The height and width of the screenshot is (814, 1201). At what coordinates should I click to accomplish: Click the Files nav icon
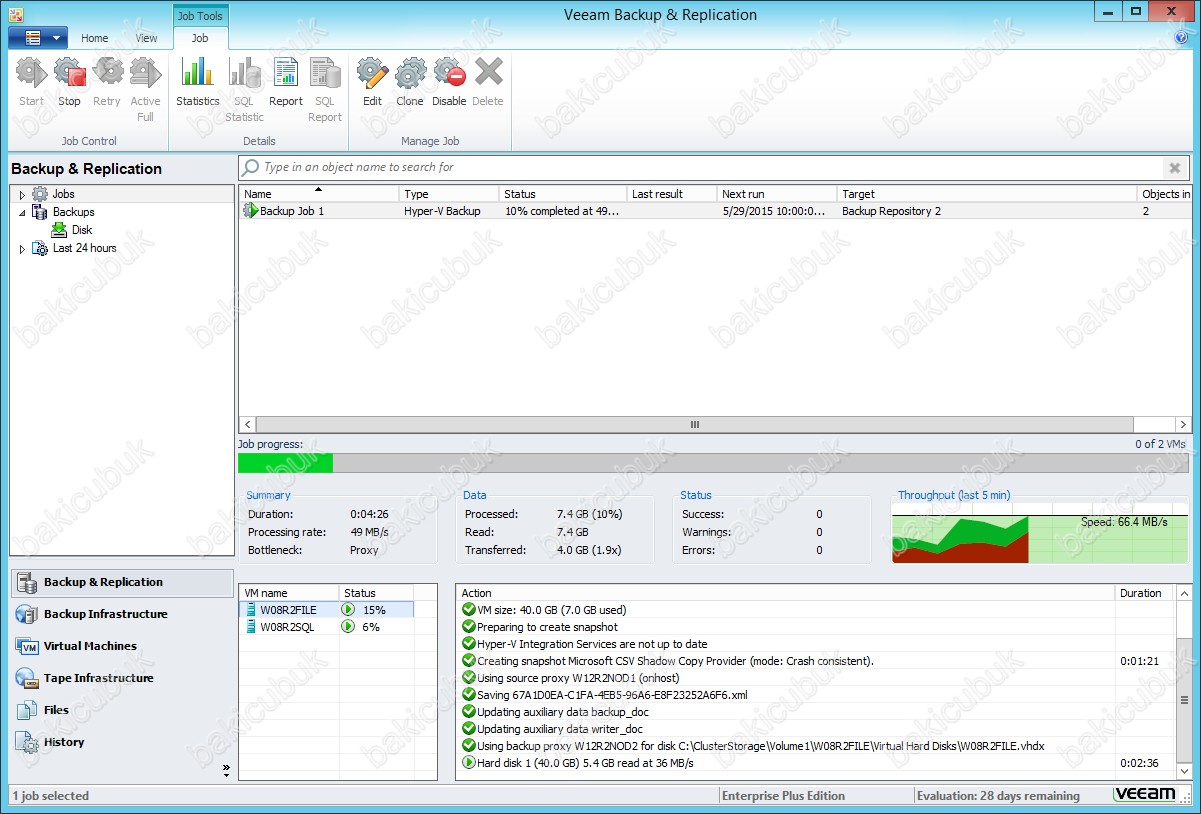28,710
